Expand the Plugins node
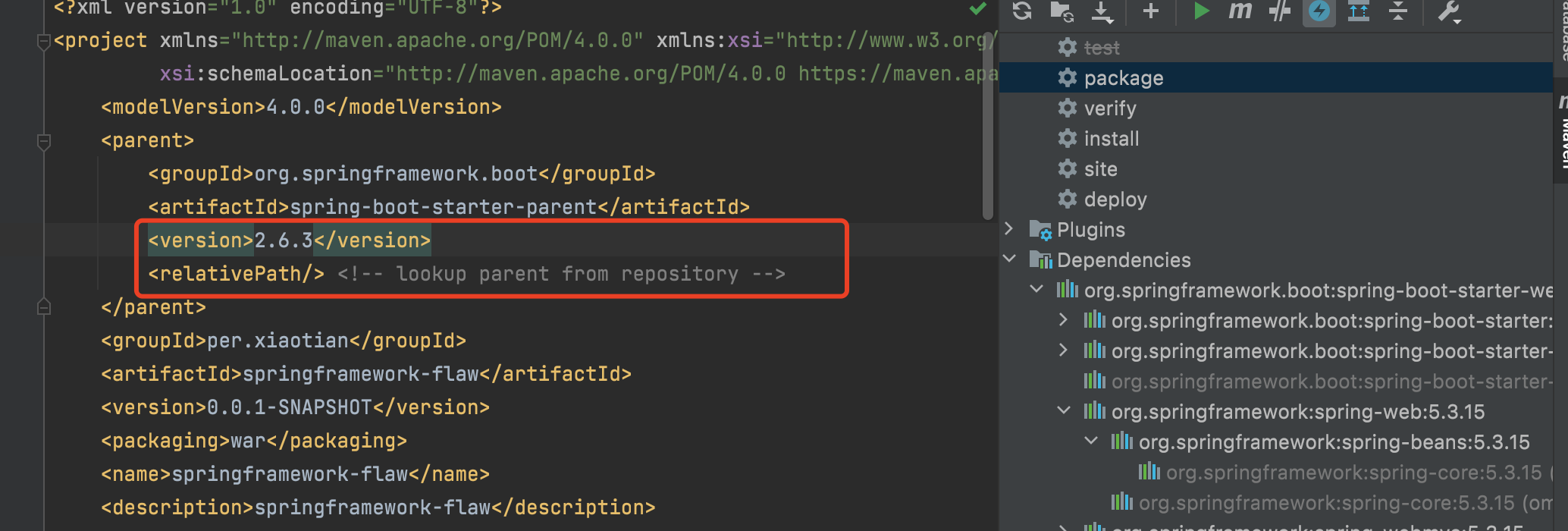 pos(1009,228)
